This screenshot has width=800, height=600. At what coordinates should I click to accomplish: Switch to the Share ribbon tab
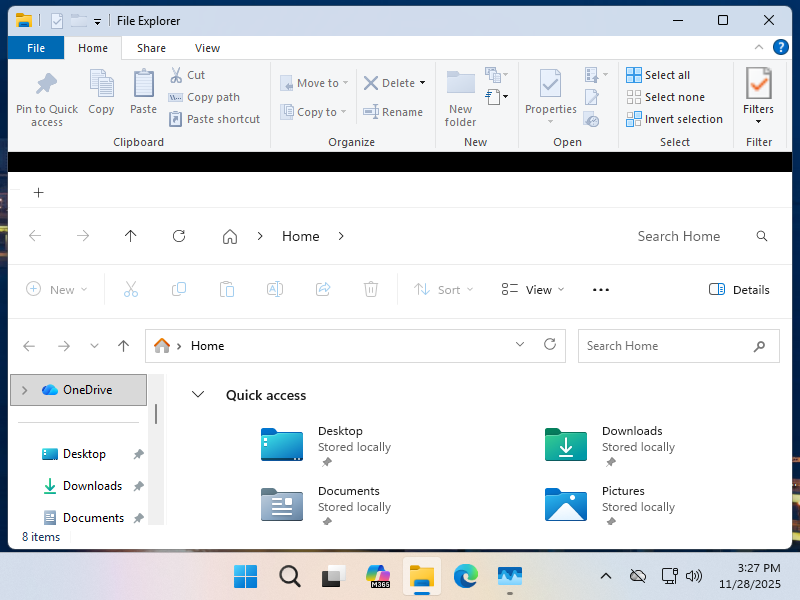(151, 48)
